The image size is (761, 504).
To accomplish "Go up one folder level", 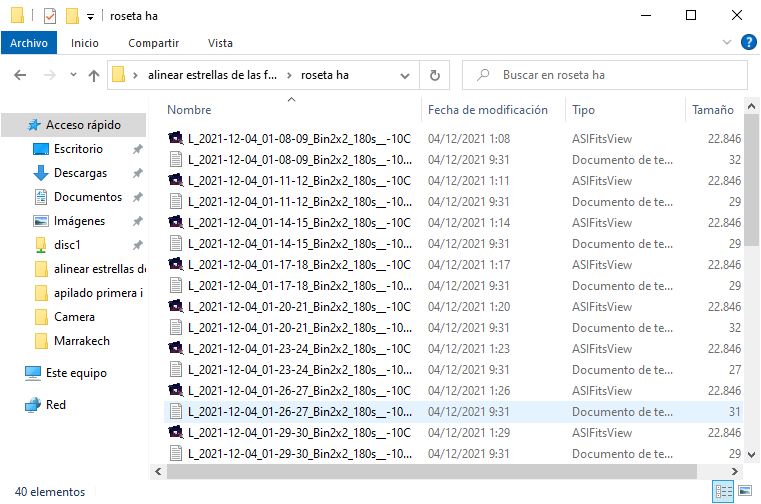I will tap(94, 75).
